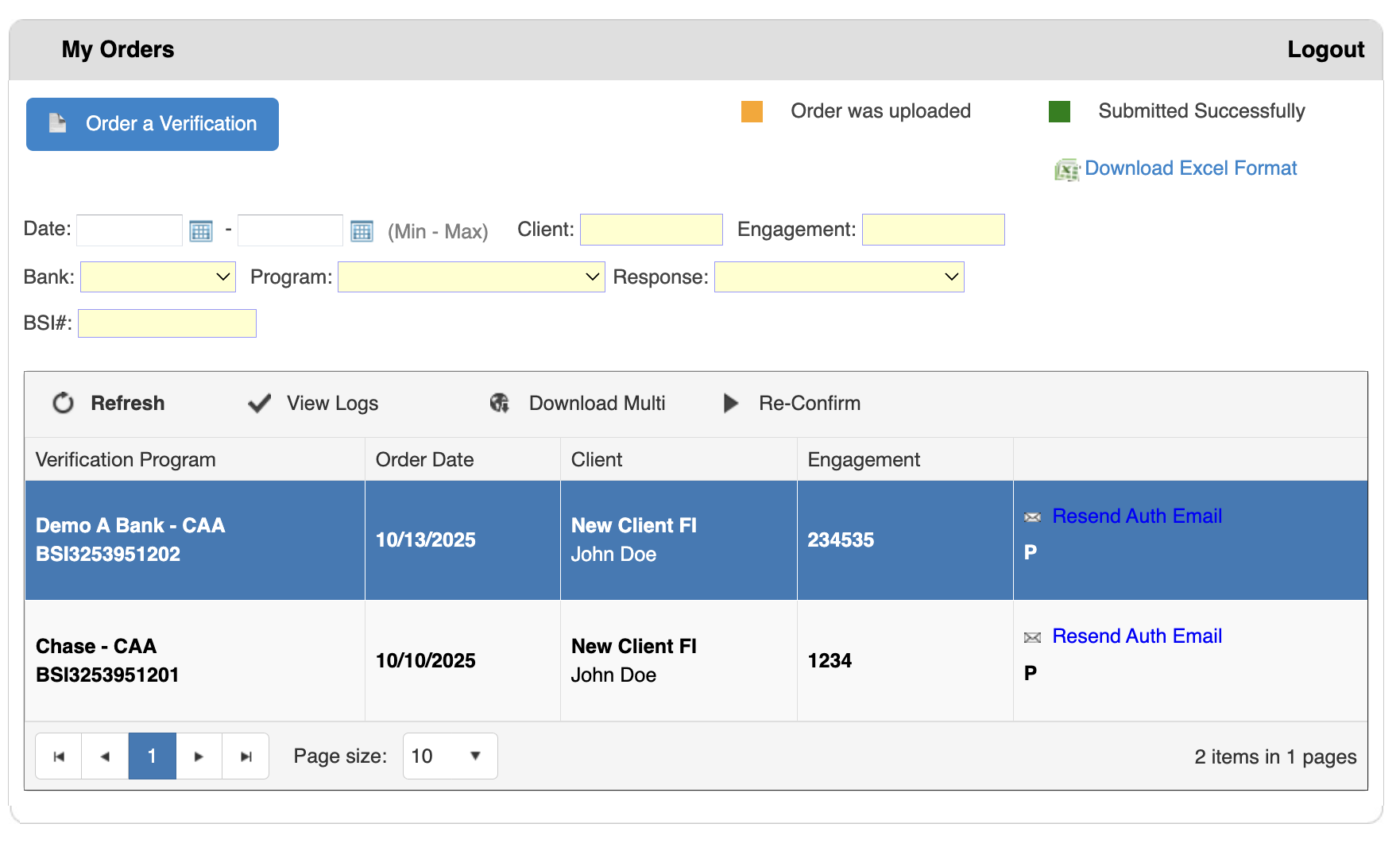
Task: Click the View Logs checkmark icon
Action: pos(260,404)
